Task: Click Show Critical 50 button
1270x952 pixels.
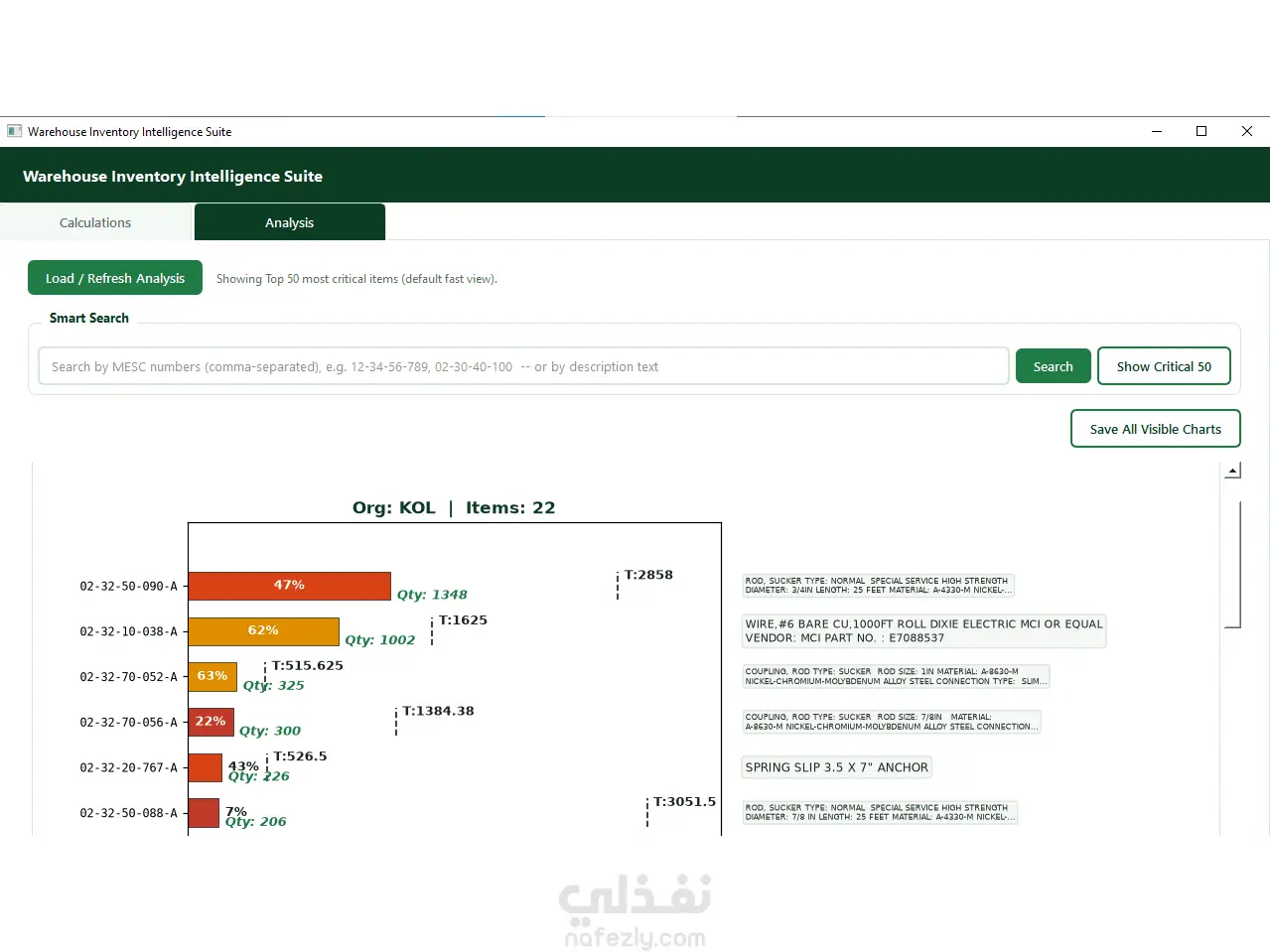Action: (1164, 366)
